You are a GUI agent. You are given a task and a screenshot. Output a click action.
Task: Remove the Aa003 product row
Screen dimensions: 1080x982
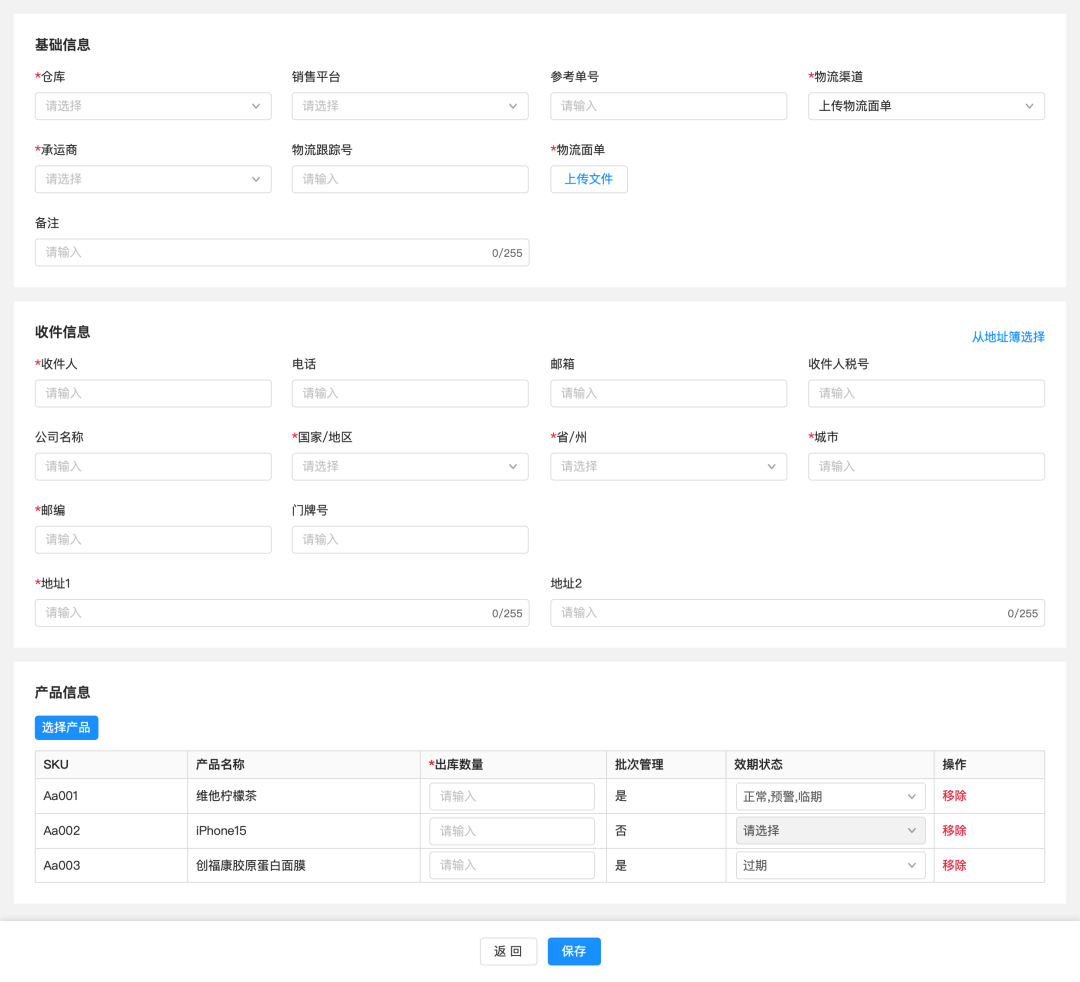954,865
